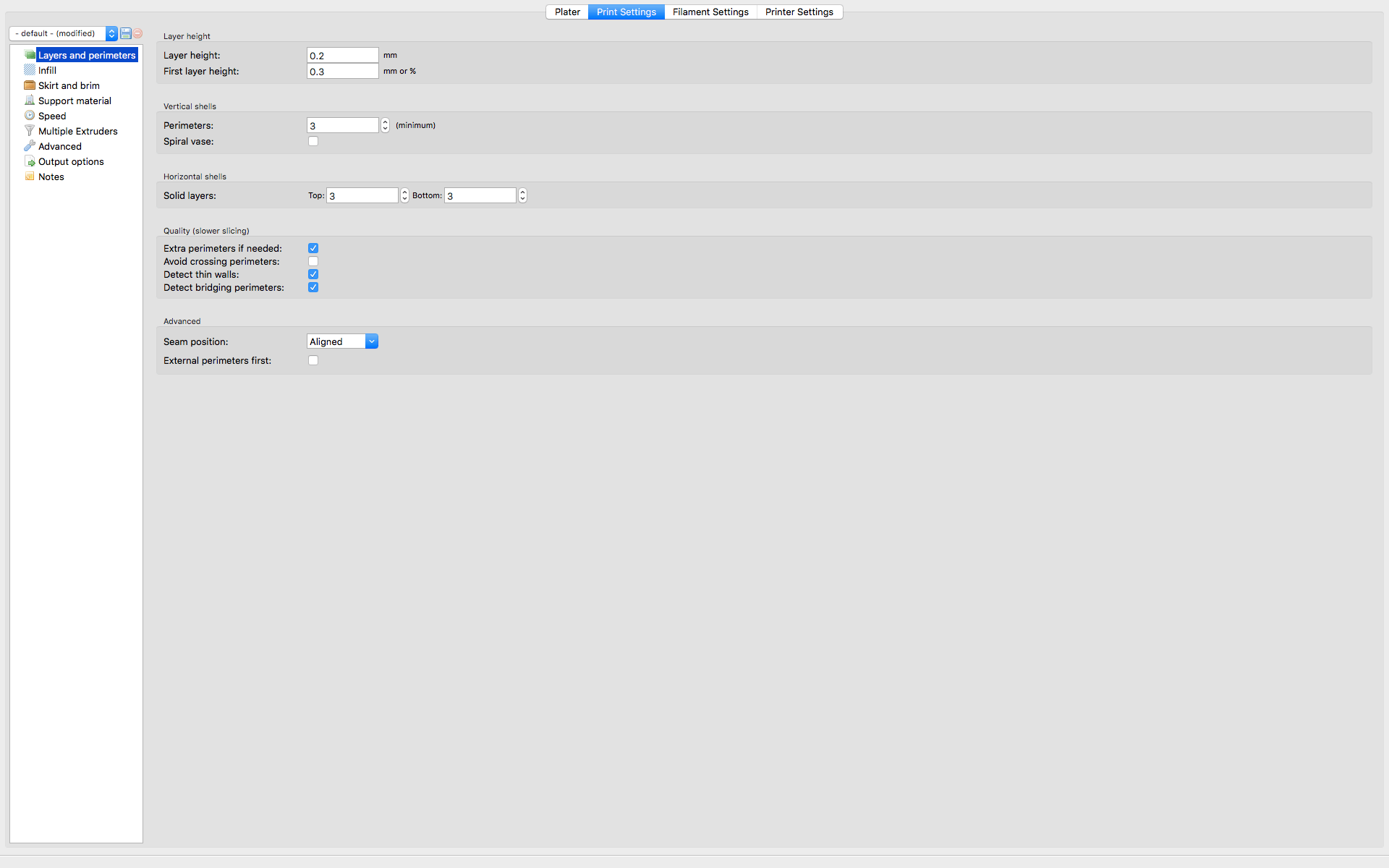Click the Output options page icon
This screenshot has width=1389, height=868.
pos(30,161)
